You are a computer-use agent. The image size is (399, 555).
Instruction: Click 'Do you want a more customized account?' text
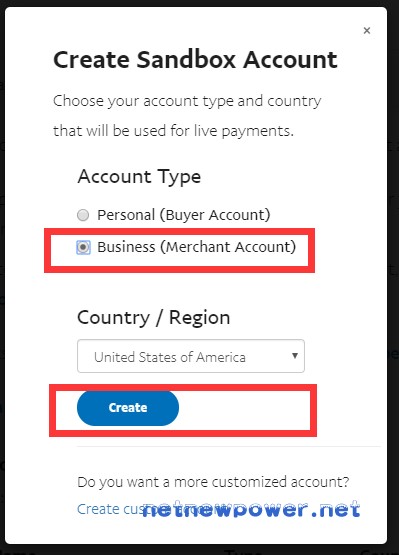coord(213,482)
